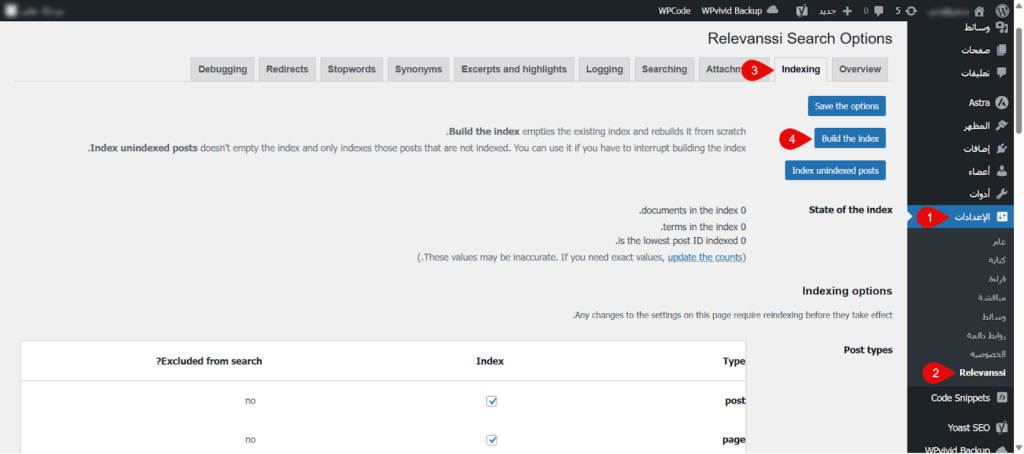Click the Save the options button
This screenshot has width=1024, height=454.
tap(846, 106)
